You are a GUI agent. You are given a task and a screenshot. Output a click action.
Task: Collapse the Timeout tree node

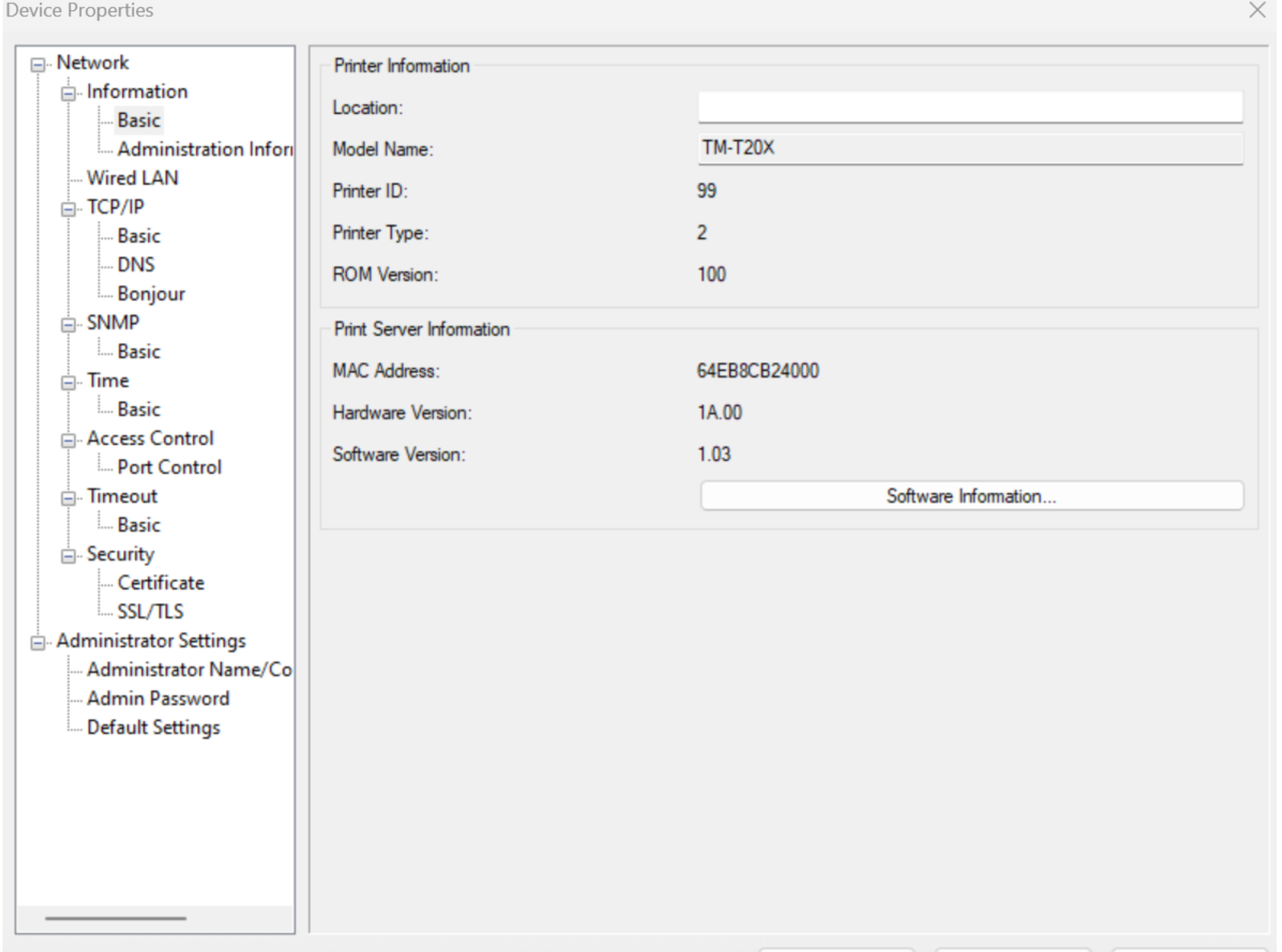68,499
